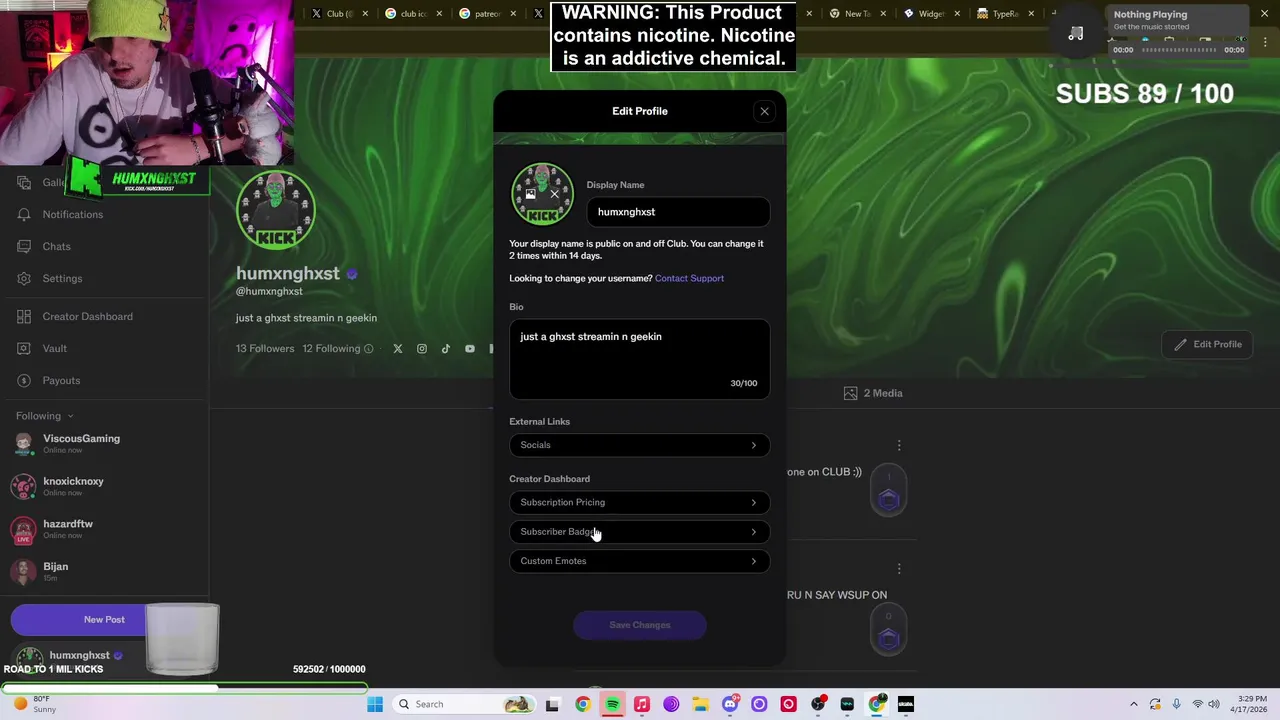
Task: Open the Instagram profile social icon
Action: point(422,349)
